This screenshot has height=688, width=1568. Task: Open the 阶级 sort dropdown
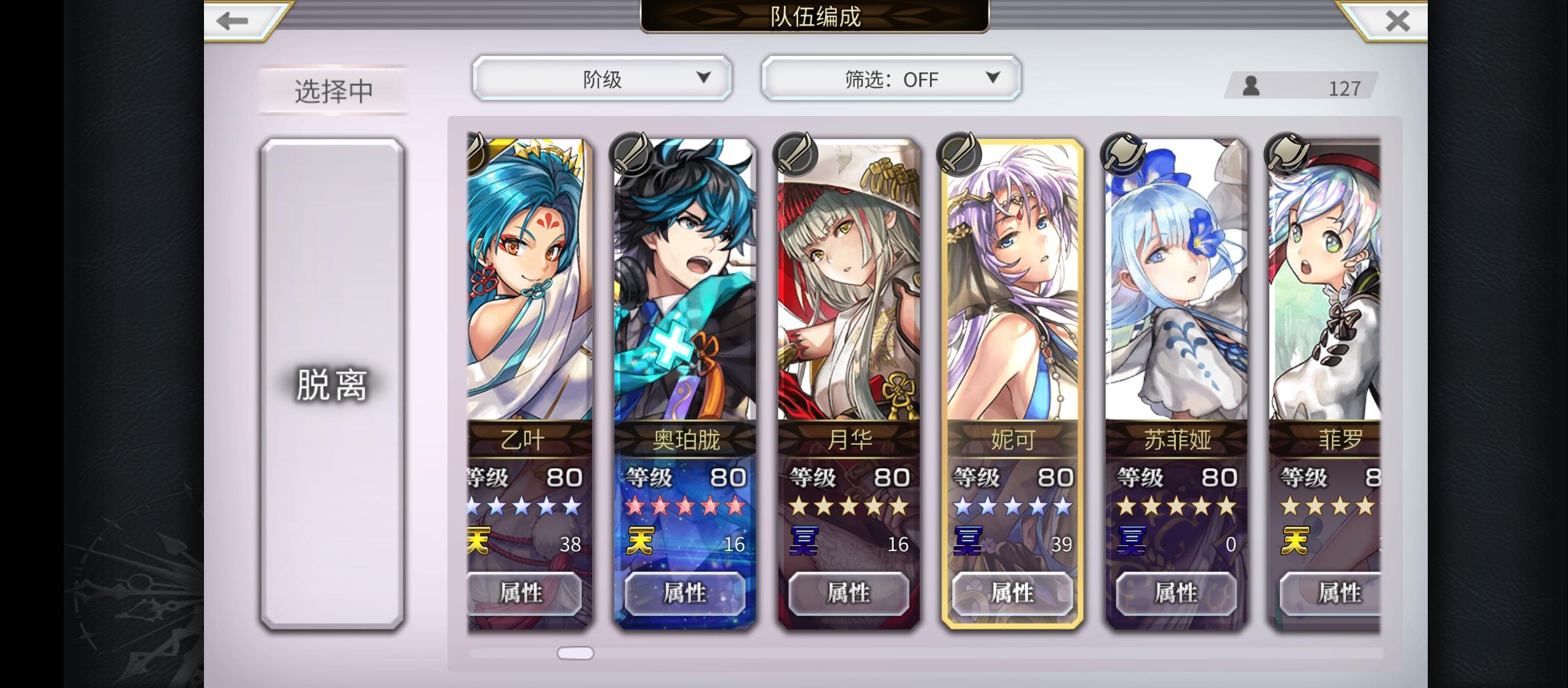click(602, 78)
